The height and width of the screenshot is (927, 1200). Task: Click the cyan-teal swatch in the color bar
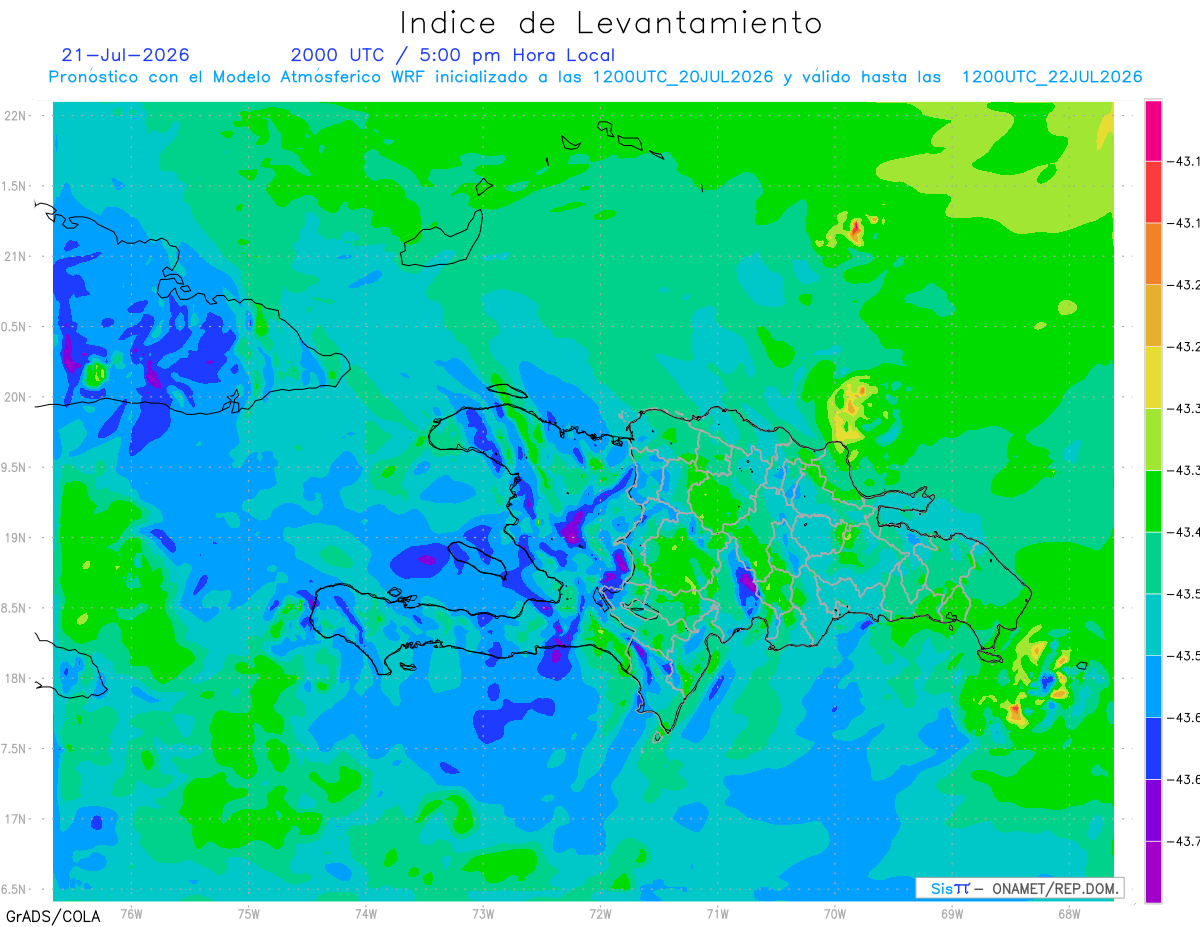[1153, 625]
